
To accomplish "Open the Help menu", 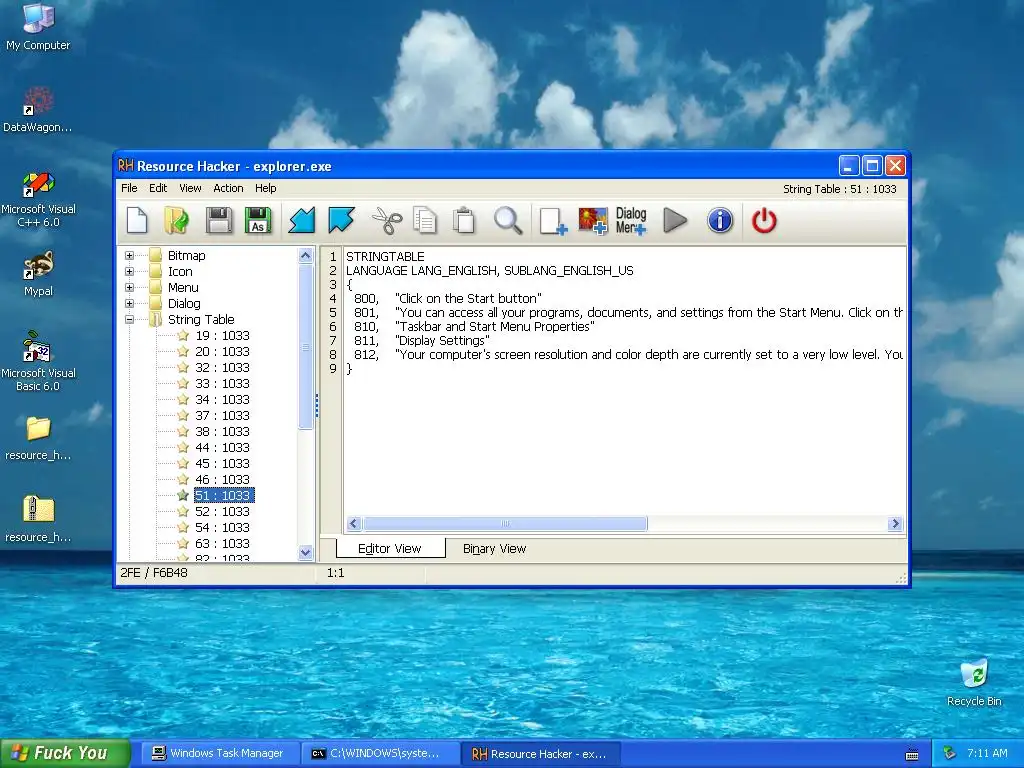I will point(266,188).
